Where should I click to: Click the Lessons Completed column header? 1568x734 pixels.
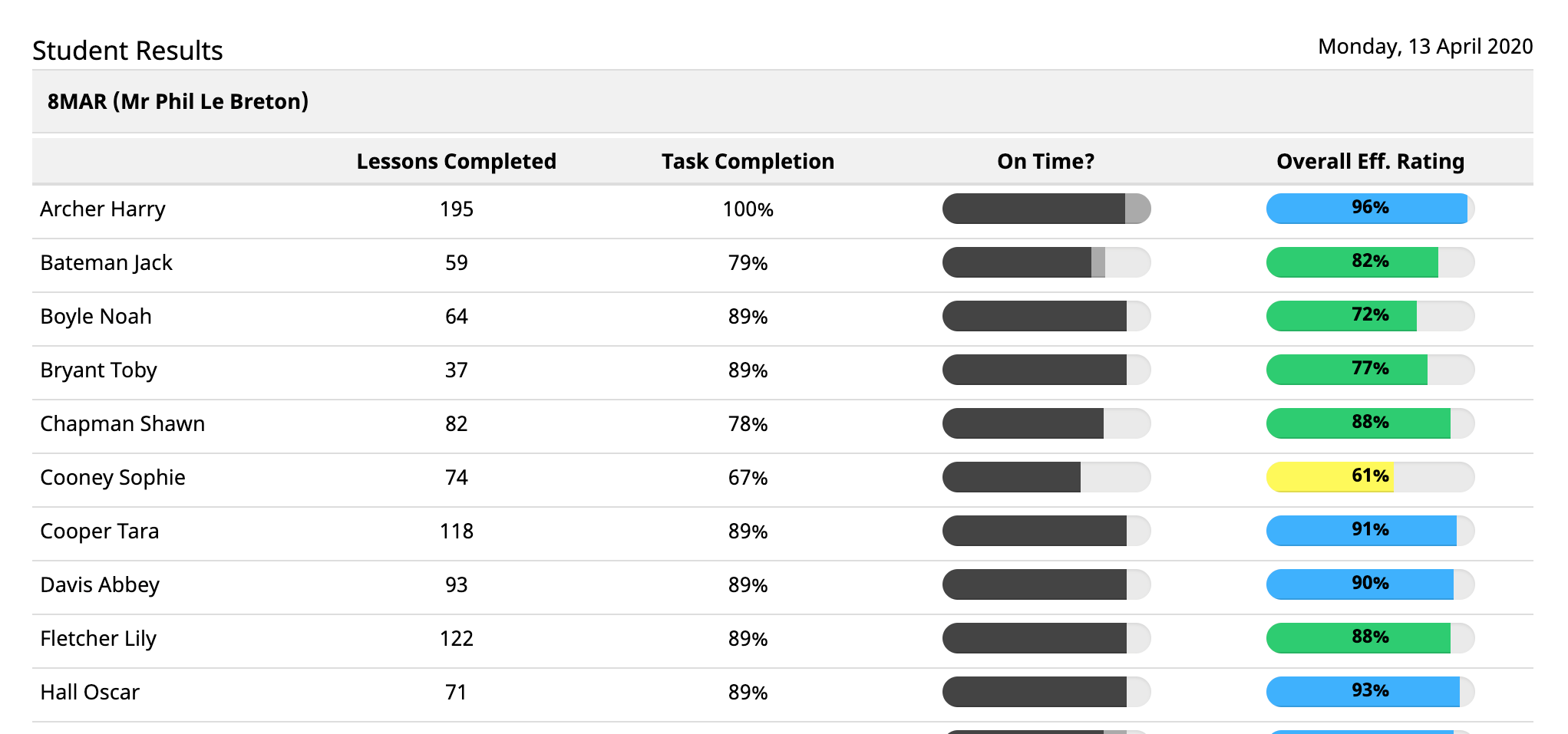tap(456, 162)
